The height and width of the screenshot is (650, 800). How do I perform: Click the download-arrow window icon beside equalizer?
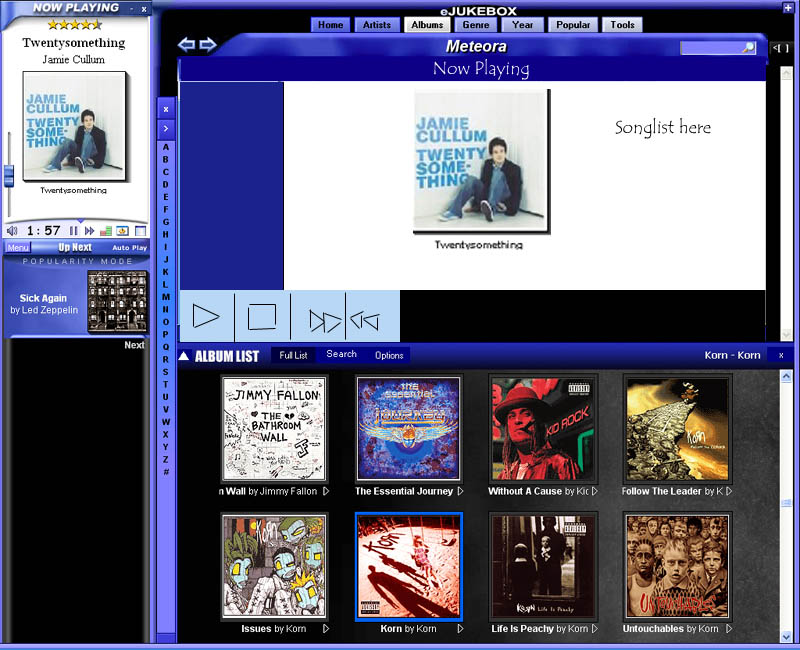pyautogui.click(x=122, y=231)
